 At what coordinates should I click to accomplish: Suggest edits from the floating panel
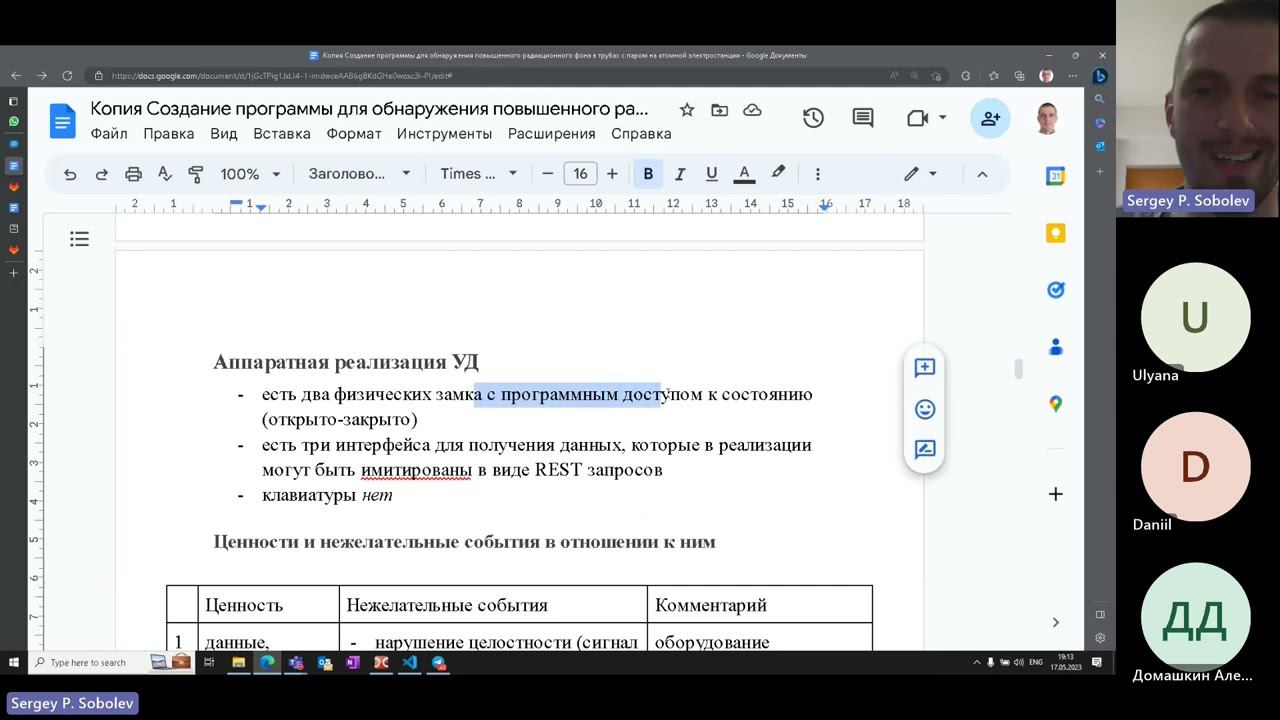[x=925, y=450]
